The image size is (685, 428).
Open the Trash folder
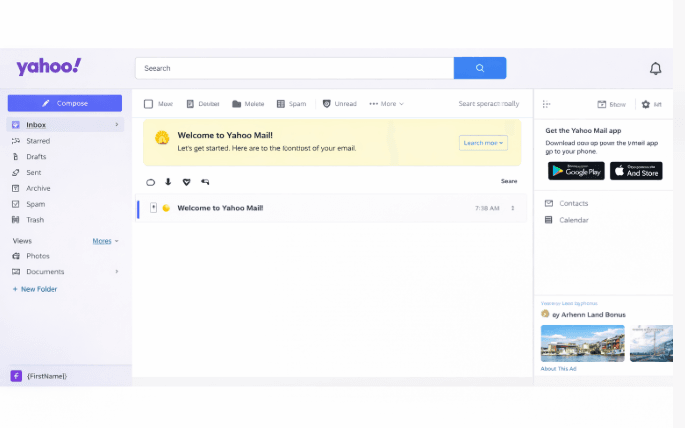(x=35, y=220)
